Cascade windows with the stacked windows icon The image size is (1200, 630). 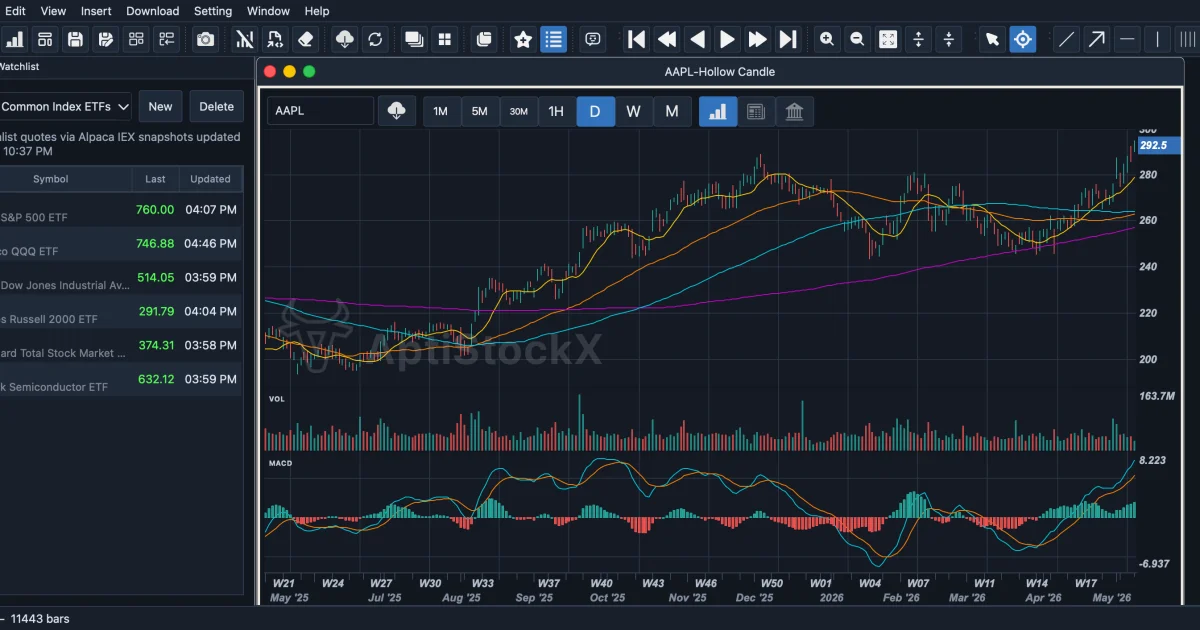click(413, 39)
